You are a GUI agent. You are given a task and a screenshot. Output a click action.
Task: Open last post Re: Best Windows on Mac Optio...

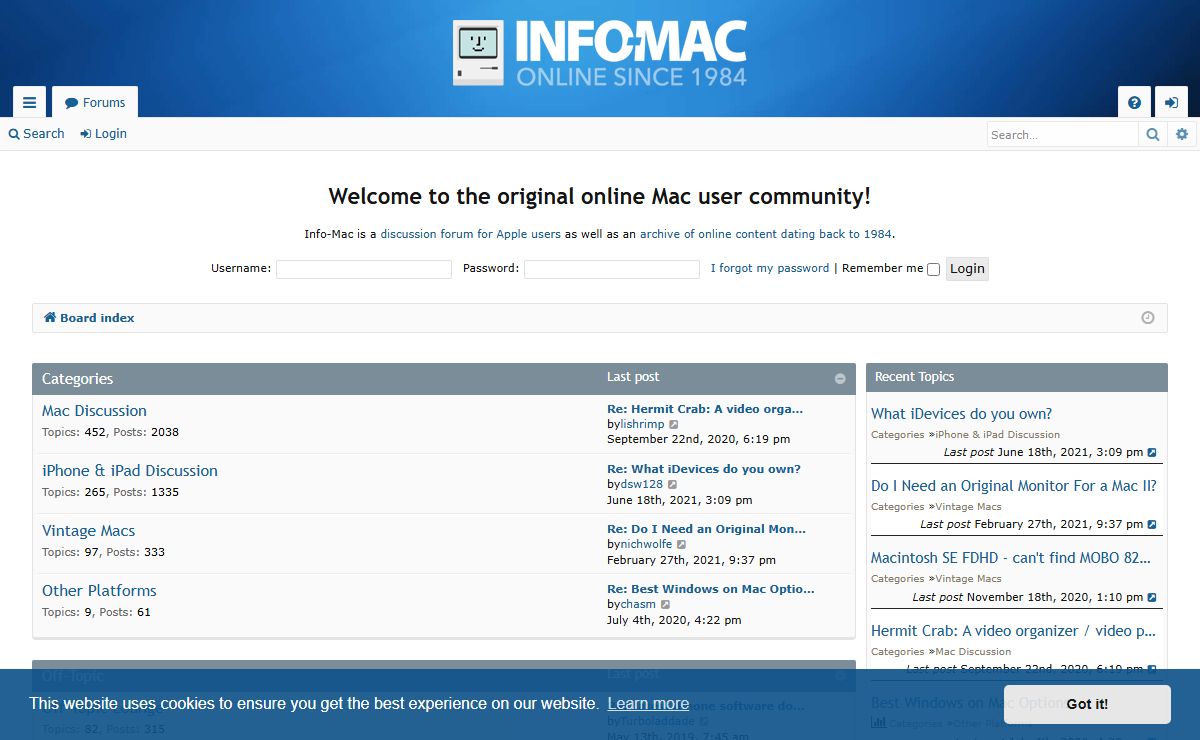[711, 589]
